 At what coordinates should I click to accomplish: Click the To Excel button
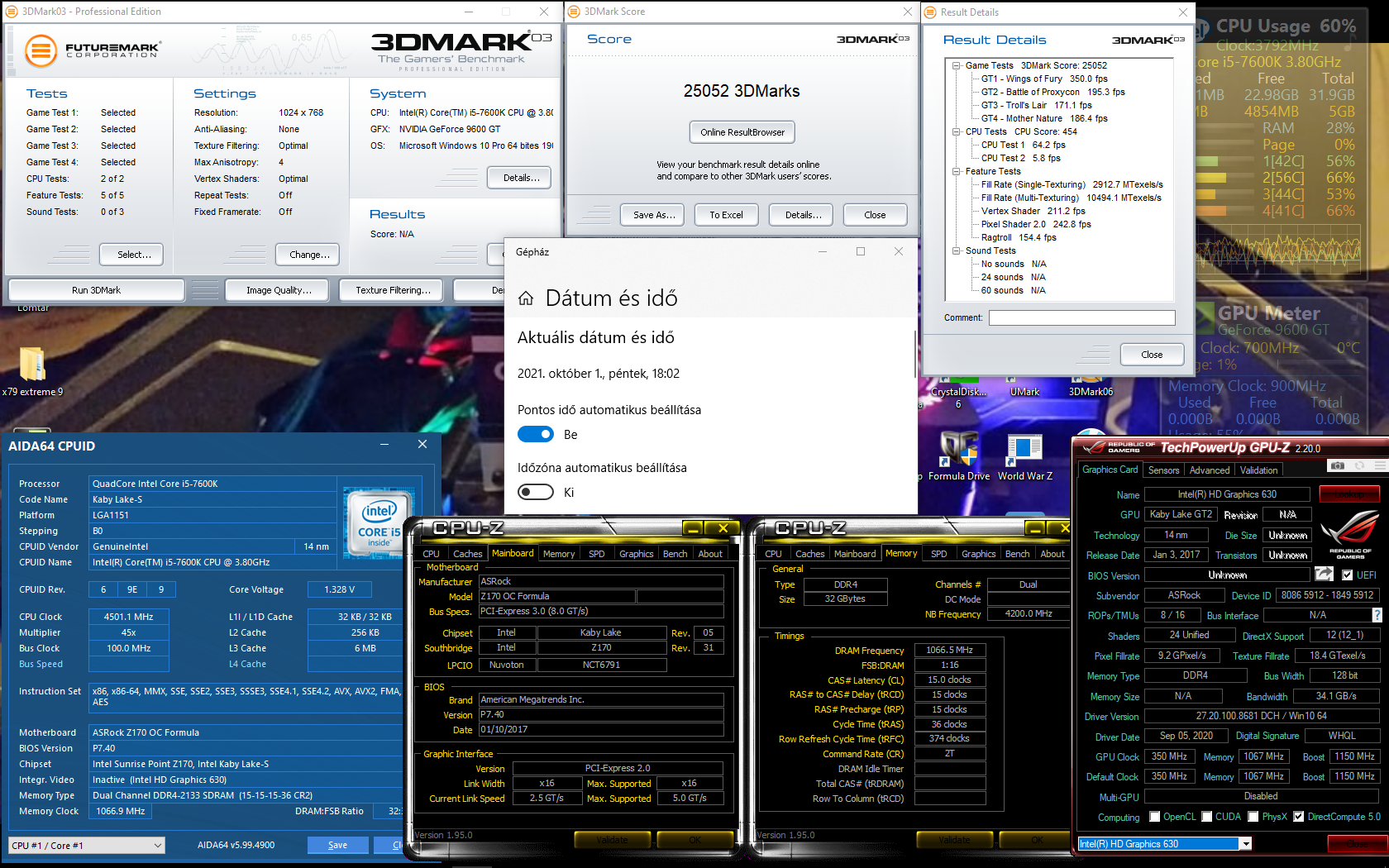pyautogui.click(x=726, y=215)
